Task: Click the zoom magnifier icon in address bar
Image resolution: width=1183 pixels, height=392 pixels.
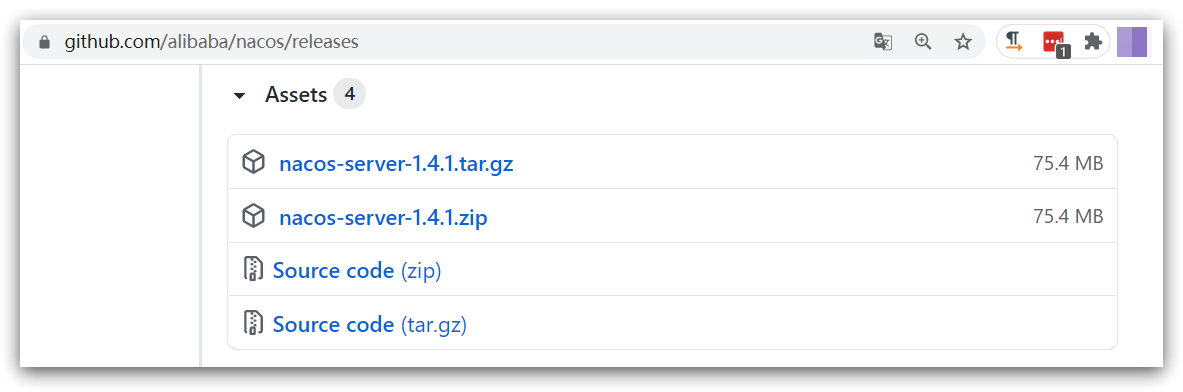Action: (923, 42)
